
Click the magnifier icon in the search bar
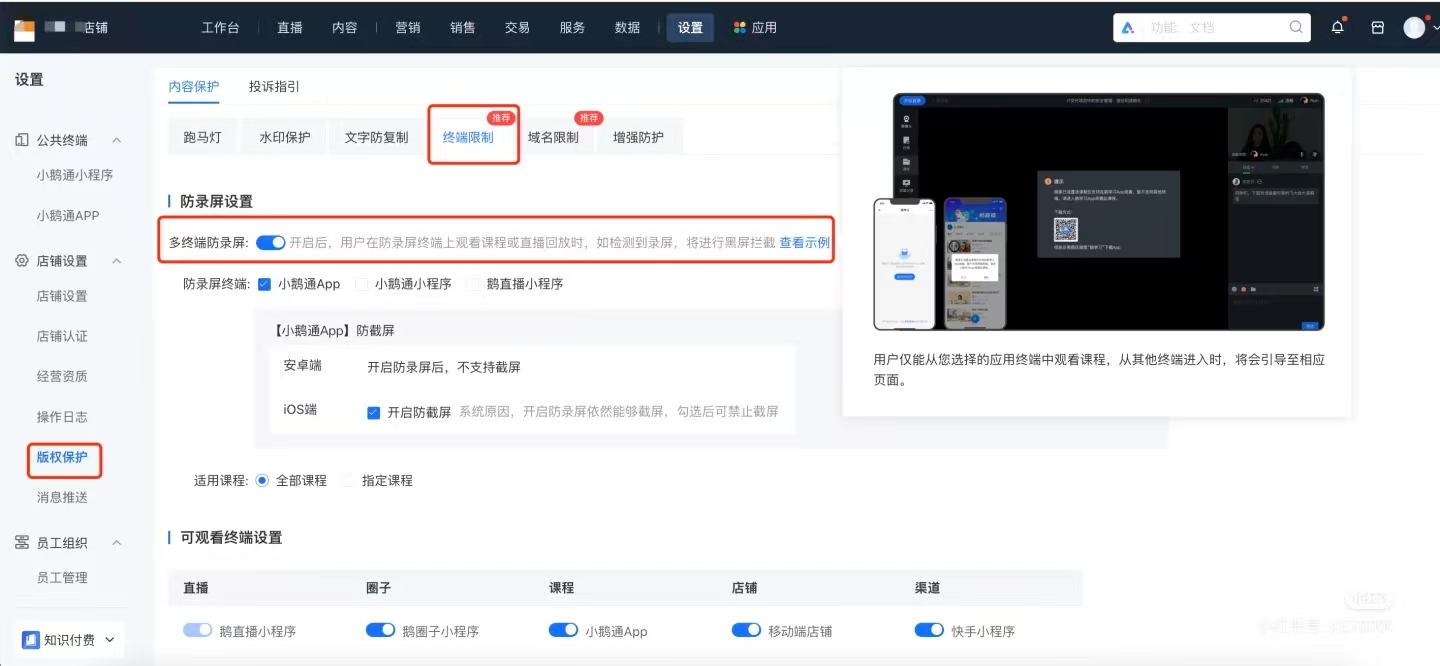(x=1295, y=27)
